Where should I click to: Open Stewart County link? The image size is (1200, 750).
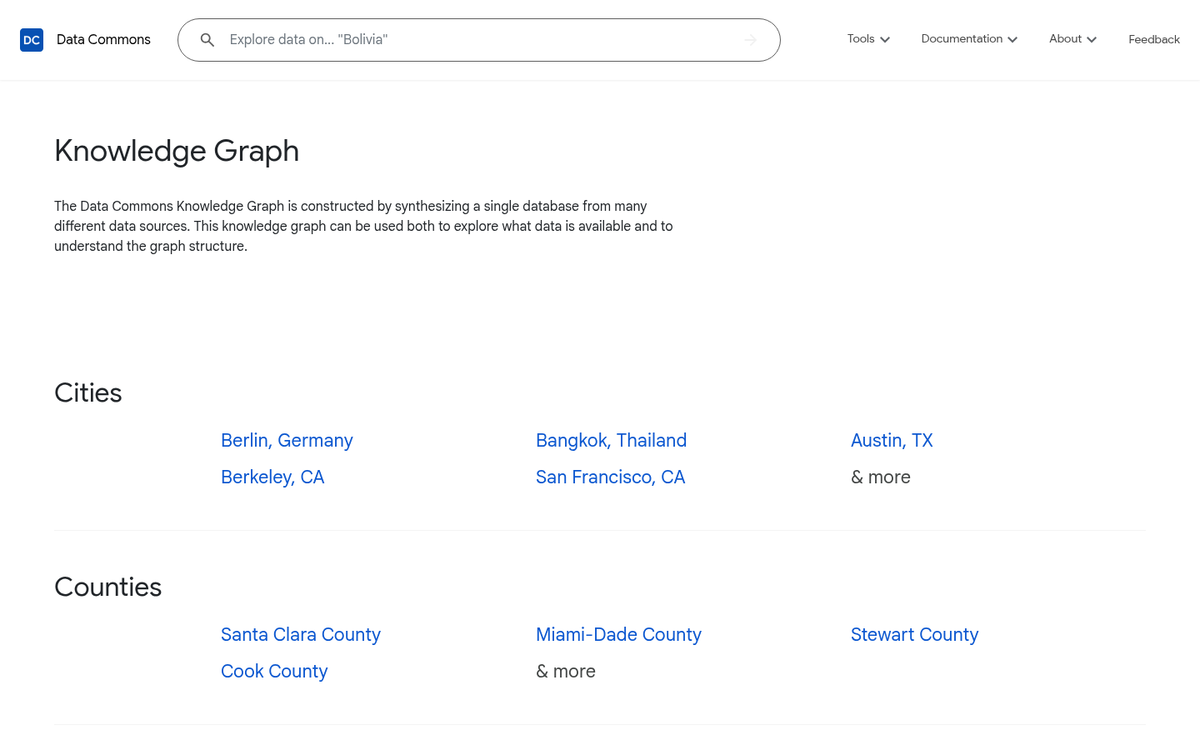point(914,634)
